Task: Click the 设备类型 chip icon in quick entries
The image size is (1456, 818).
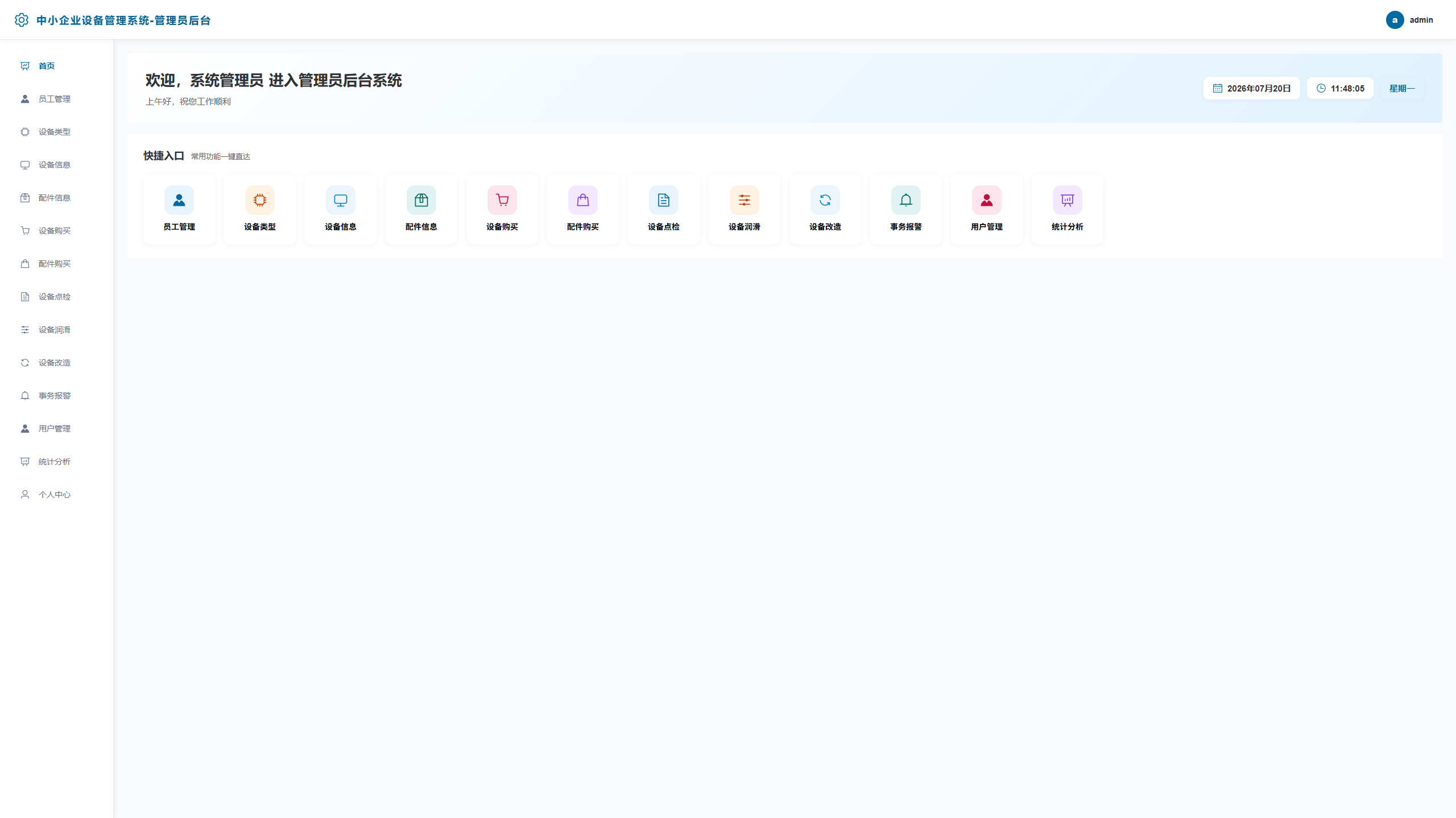Action: (260, 200)
